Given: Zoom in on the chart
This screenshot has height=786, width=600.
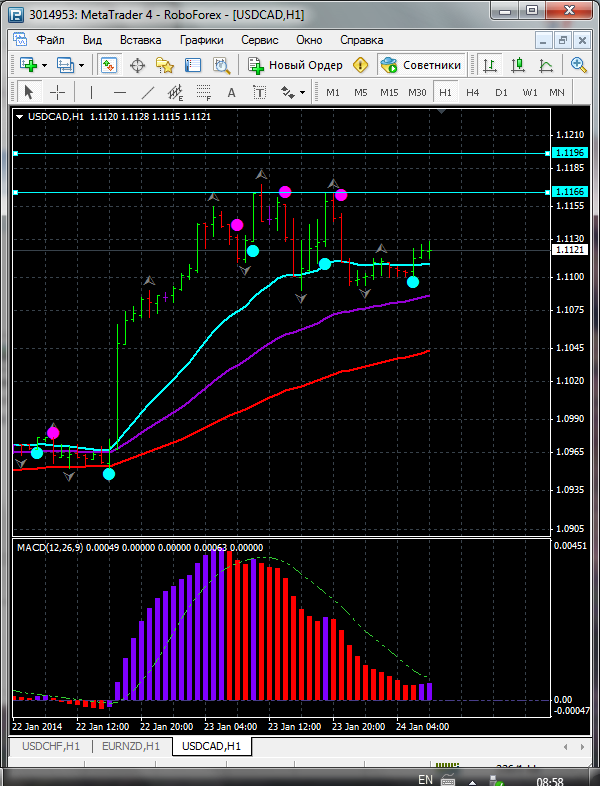Looking at the screenshot, I should (x=578, y=65).
